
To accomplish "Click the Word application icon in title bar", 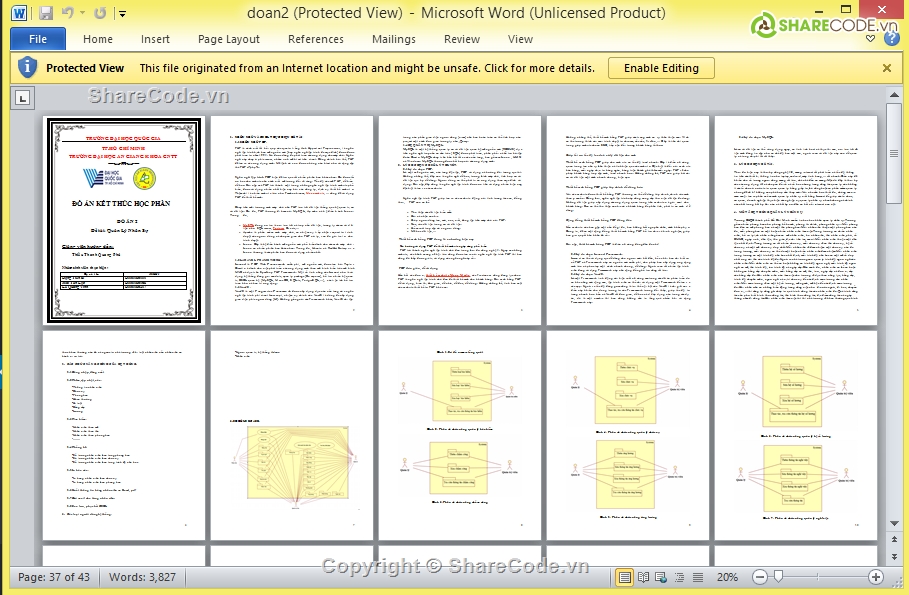I will (x=19, y=13).
